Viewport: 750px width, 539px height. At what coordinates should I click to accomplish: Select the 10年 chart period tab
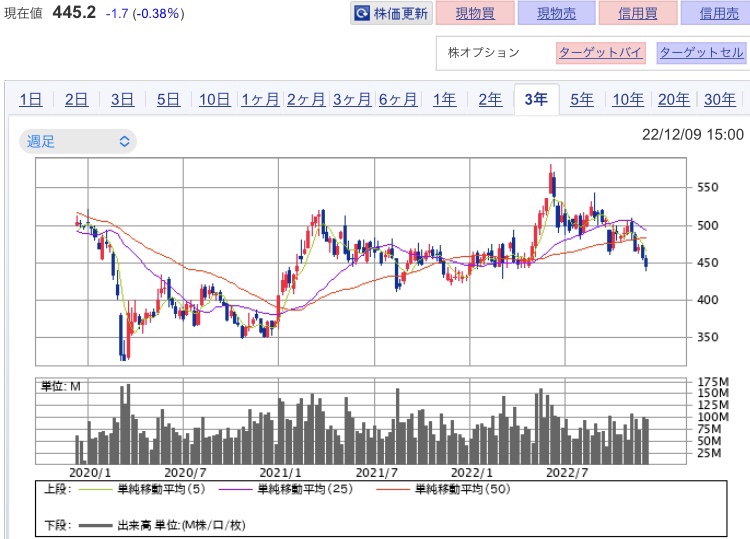pos(628,99)
